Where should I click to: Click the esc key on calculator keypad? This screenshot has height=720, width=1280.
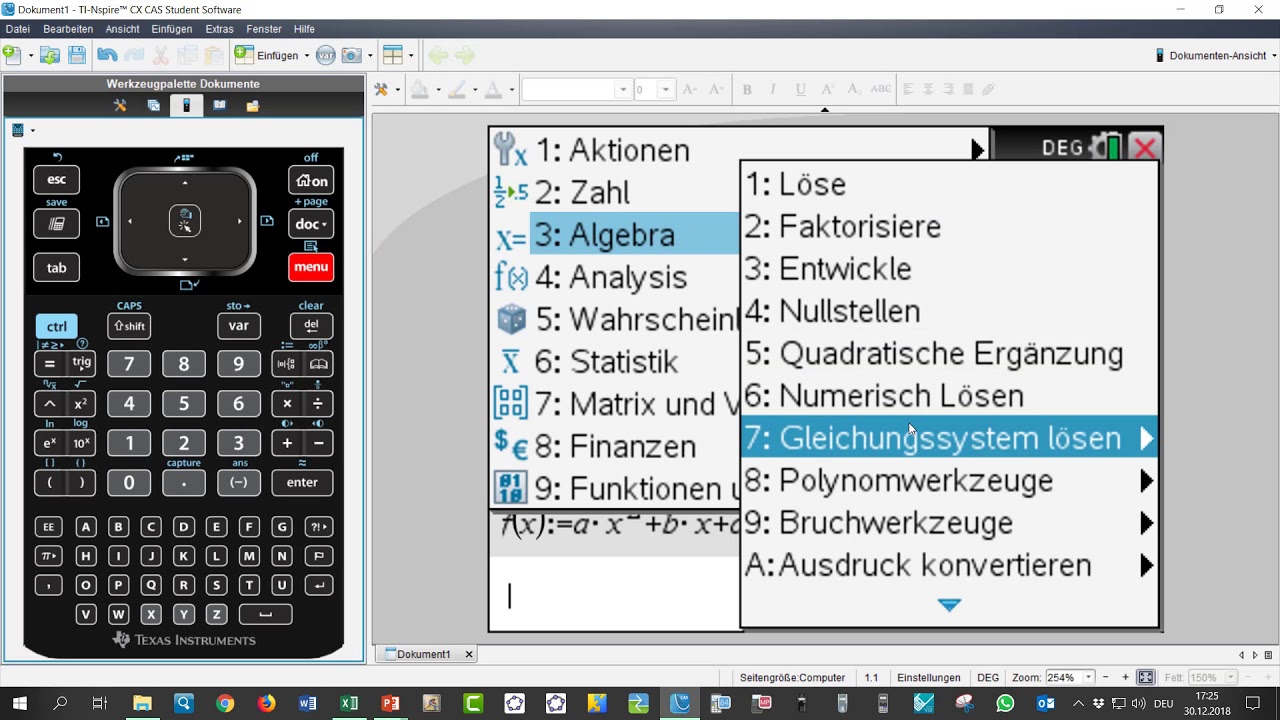pyautogui.click(x=56, y=180)
